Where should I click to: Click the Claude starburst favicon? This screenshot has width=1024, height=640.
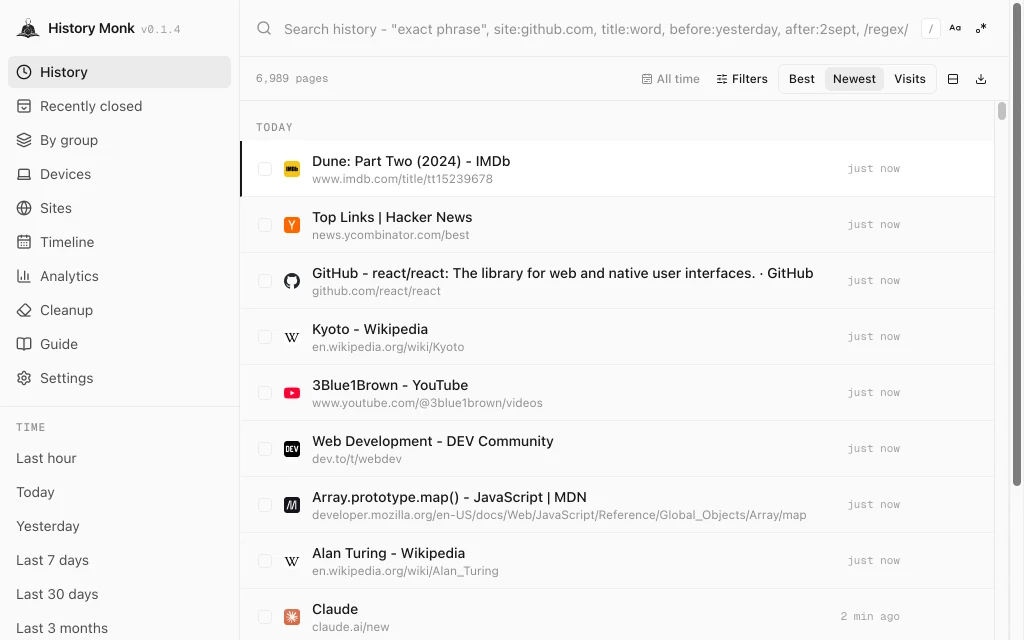coord(292,617)
